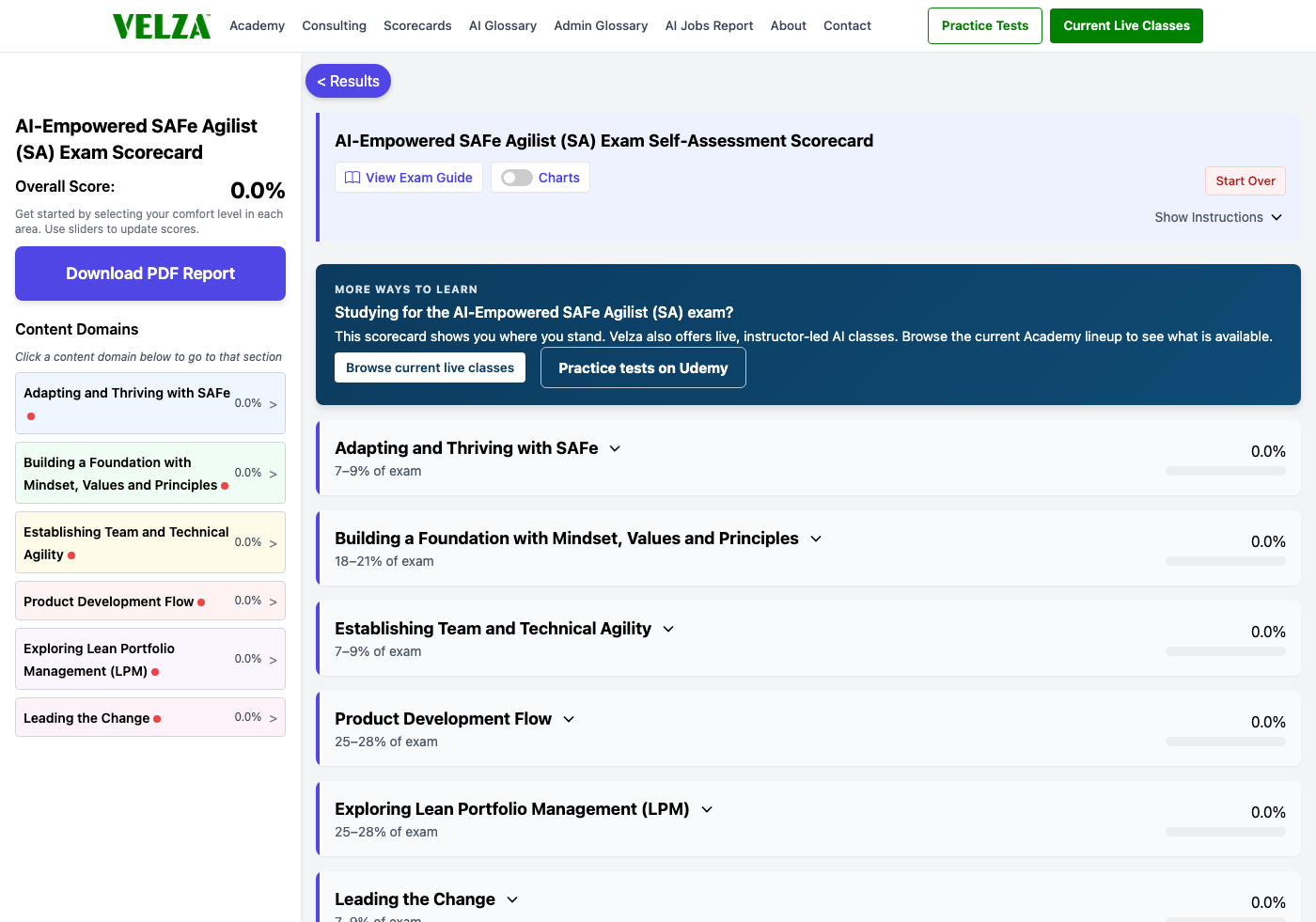Click the arrow in the Adapting and Thriving sidebar card

tap(274, 404)
